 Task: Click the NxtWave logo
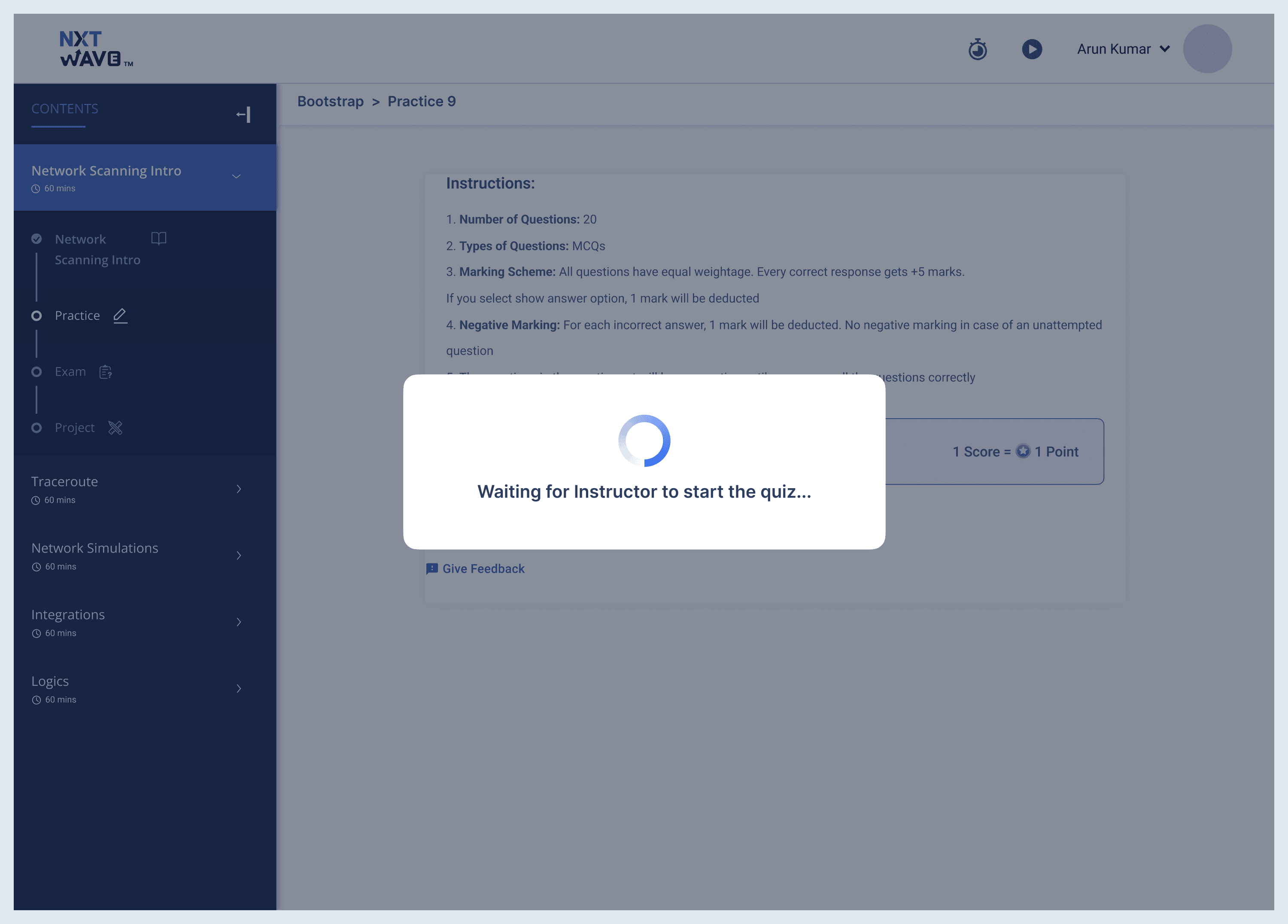point(96,49)
